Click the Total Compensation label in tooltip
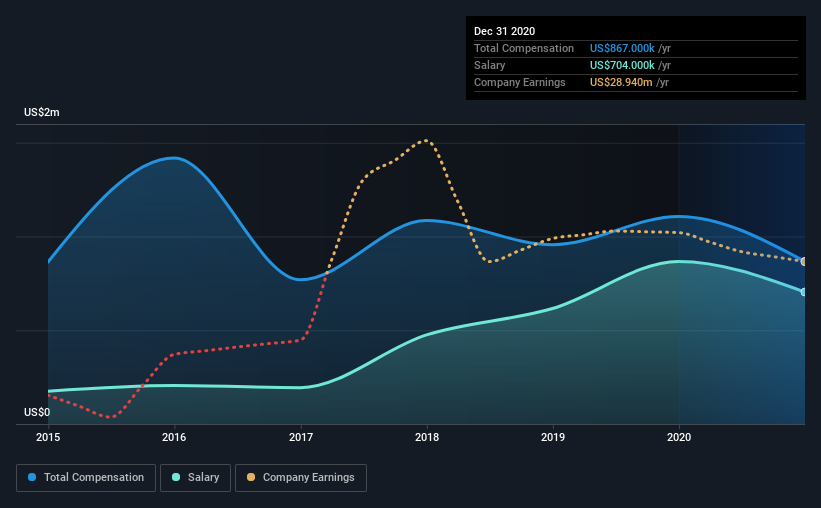 524,48
